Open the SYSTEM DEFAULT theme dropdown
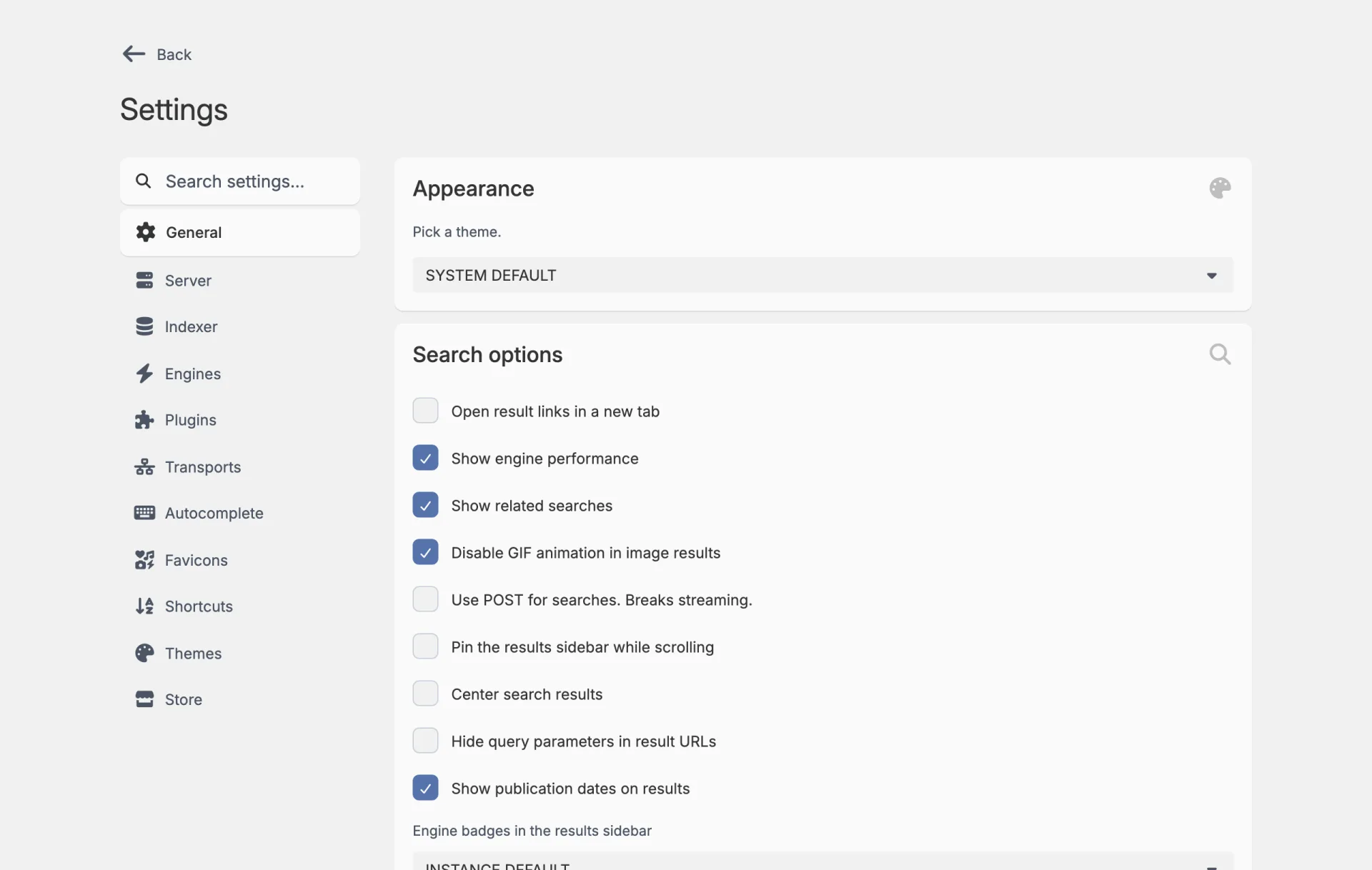Viewport: 1372px width, 870px height. (822, 275)
